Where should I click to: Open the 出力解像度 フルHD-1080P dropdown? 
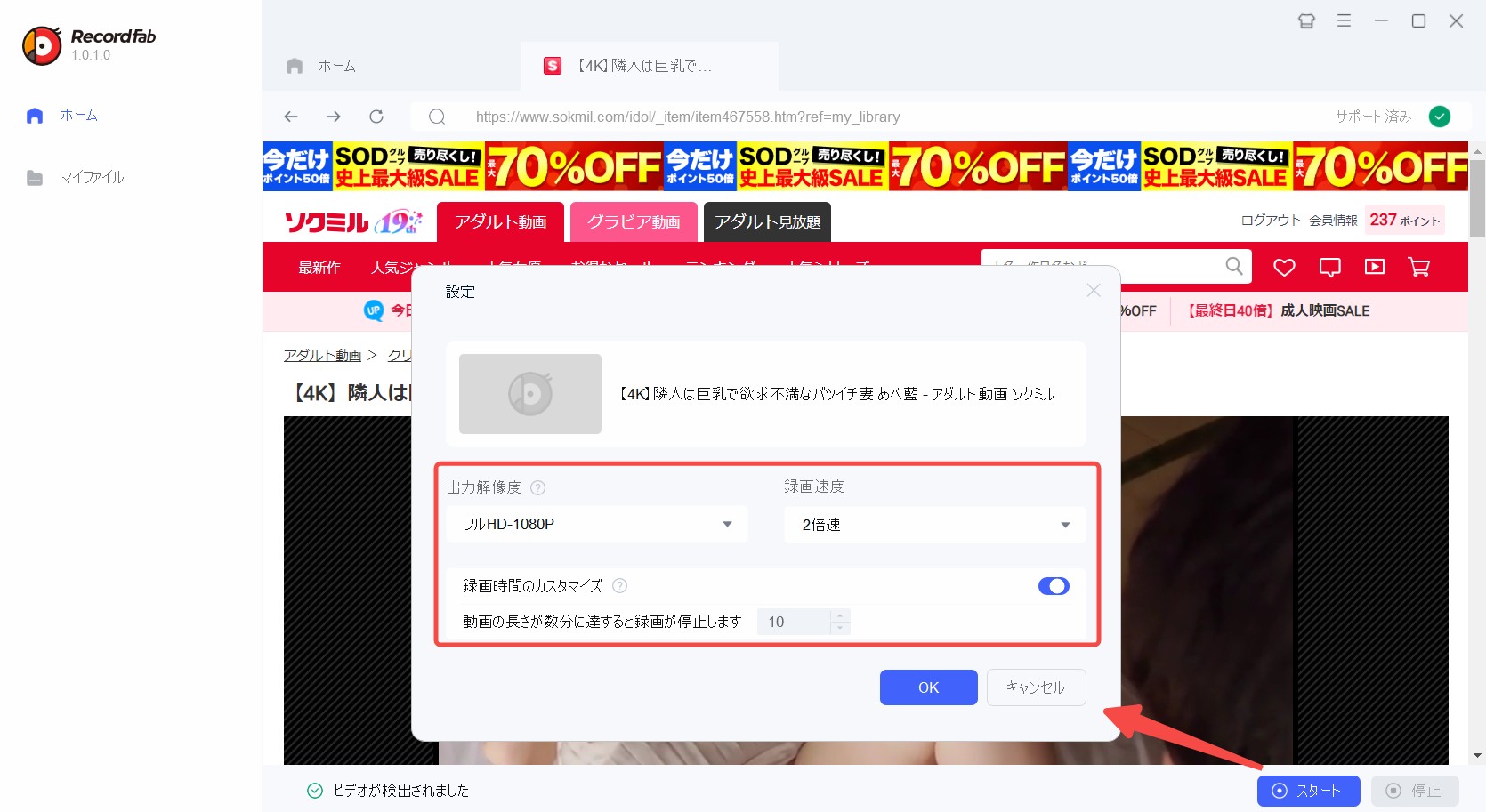coord(597,525)
